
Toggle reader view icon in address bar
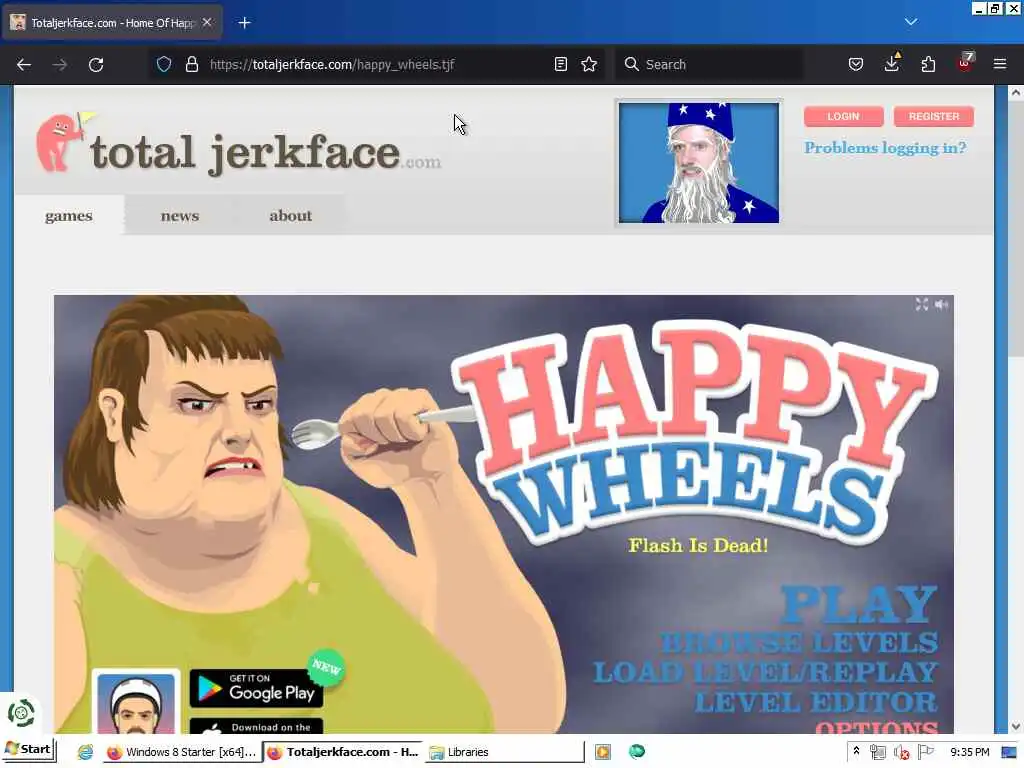click(x=560, y=64)
